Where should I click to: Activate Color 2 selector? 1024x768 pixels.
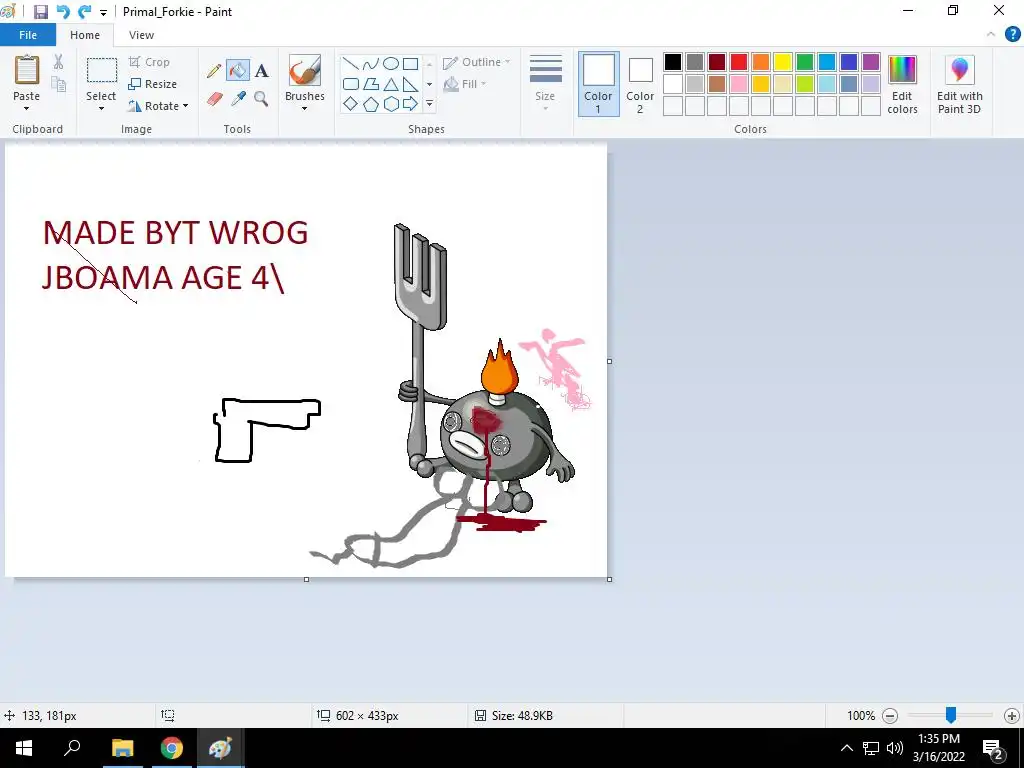pos(640,84)
